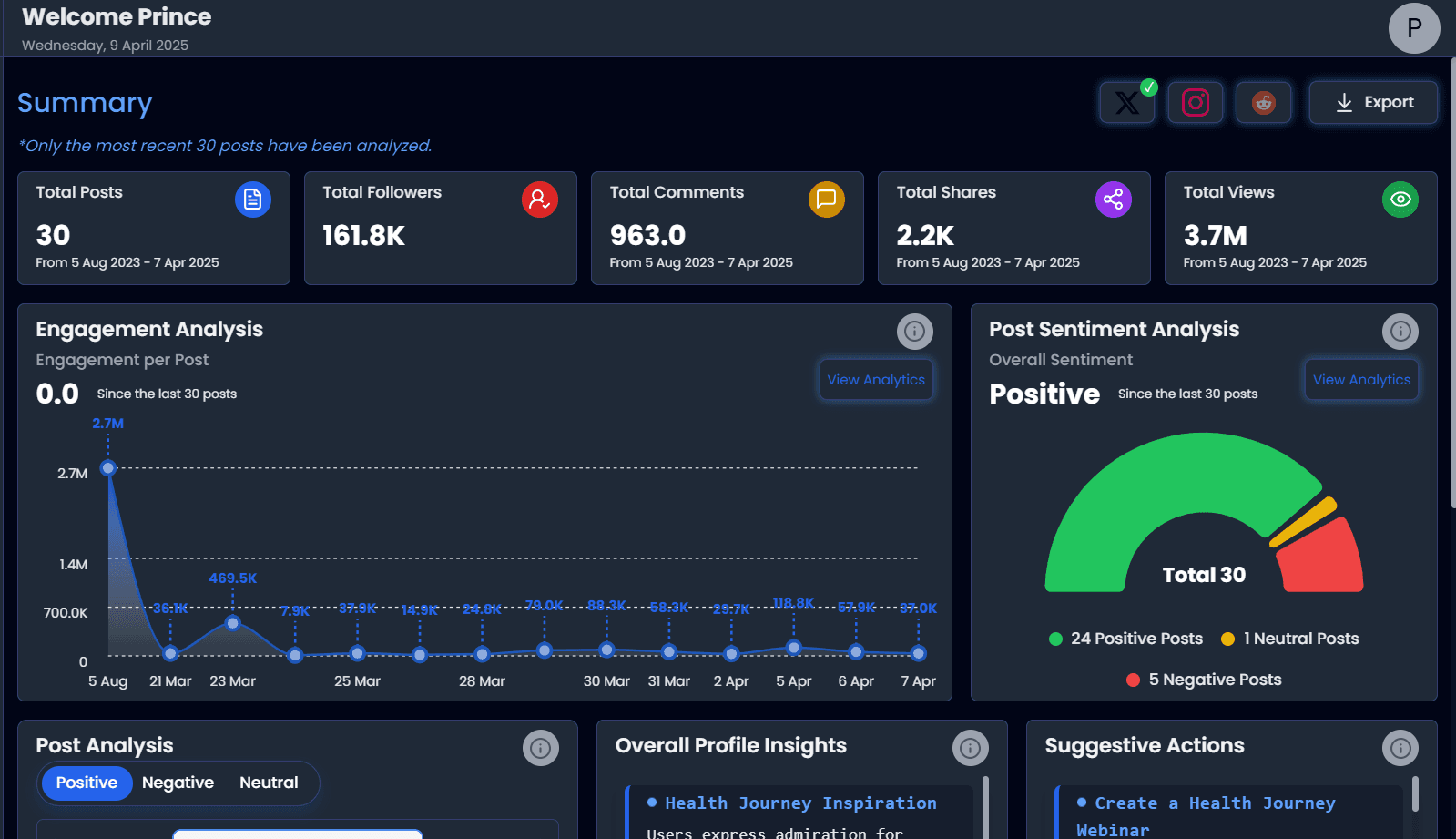Viewport: 1456px width, 839px height.
Task: Select the X (Twitter) platform icon
Action: (x=1126, y=103)
